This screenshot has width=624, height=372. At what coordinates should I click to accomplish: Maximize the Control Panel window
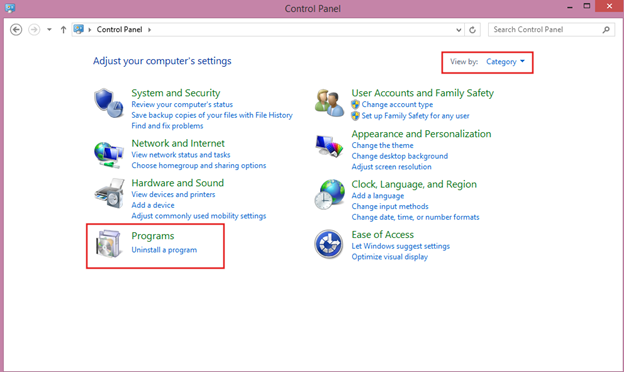click(587, 6)
